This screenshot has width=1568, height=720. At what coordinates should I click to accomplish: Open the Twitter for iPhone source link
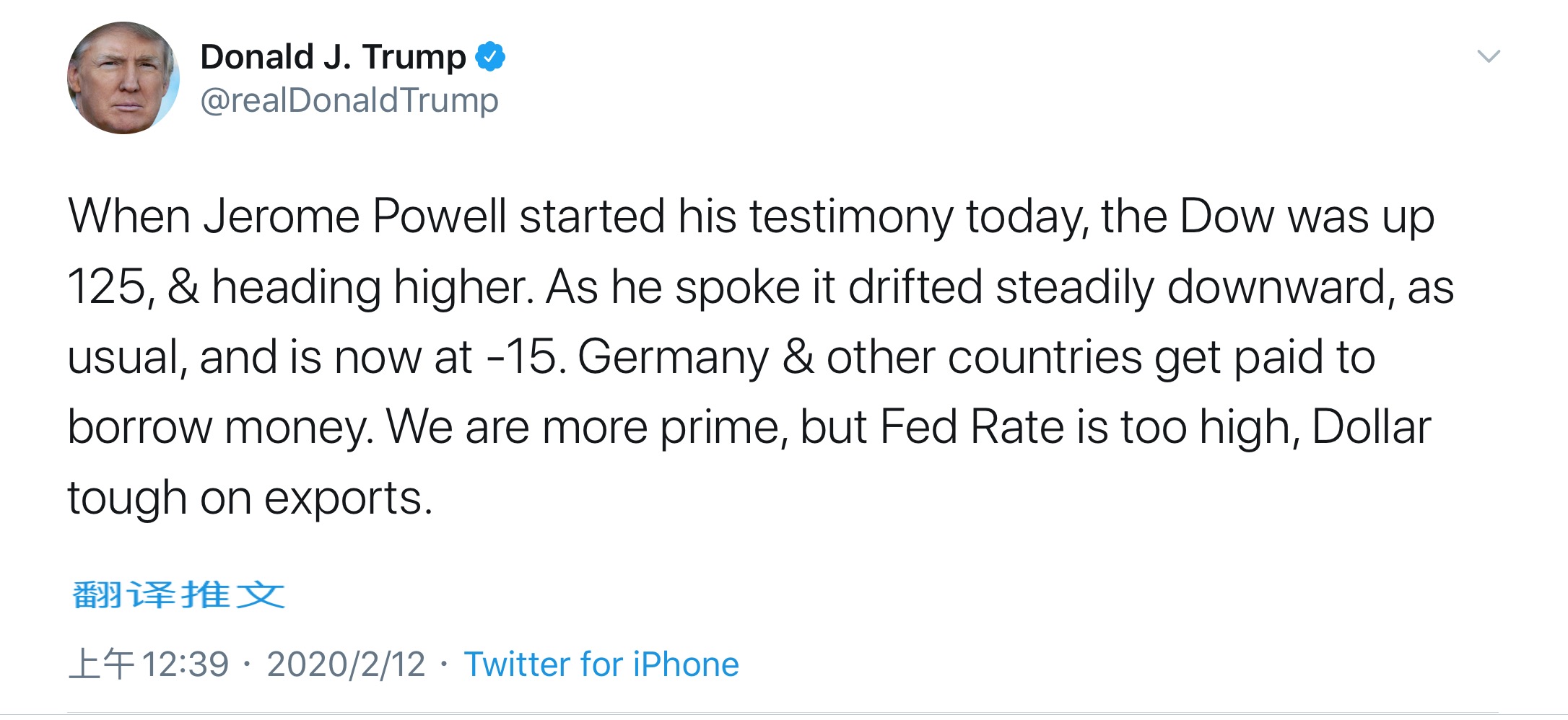pos(601,664)
